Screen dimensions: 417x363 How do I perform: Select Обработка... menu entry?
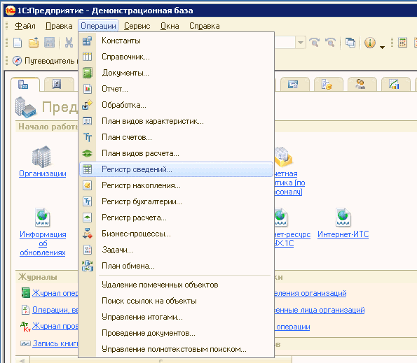tap(176, 105)
